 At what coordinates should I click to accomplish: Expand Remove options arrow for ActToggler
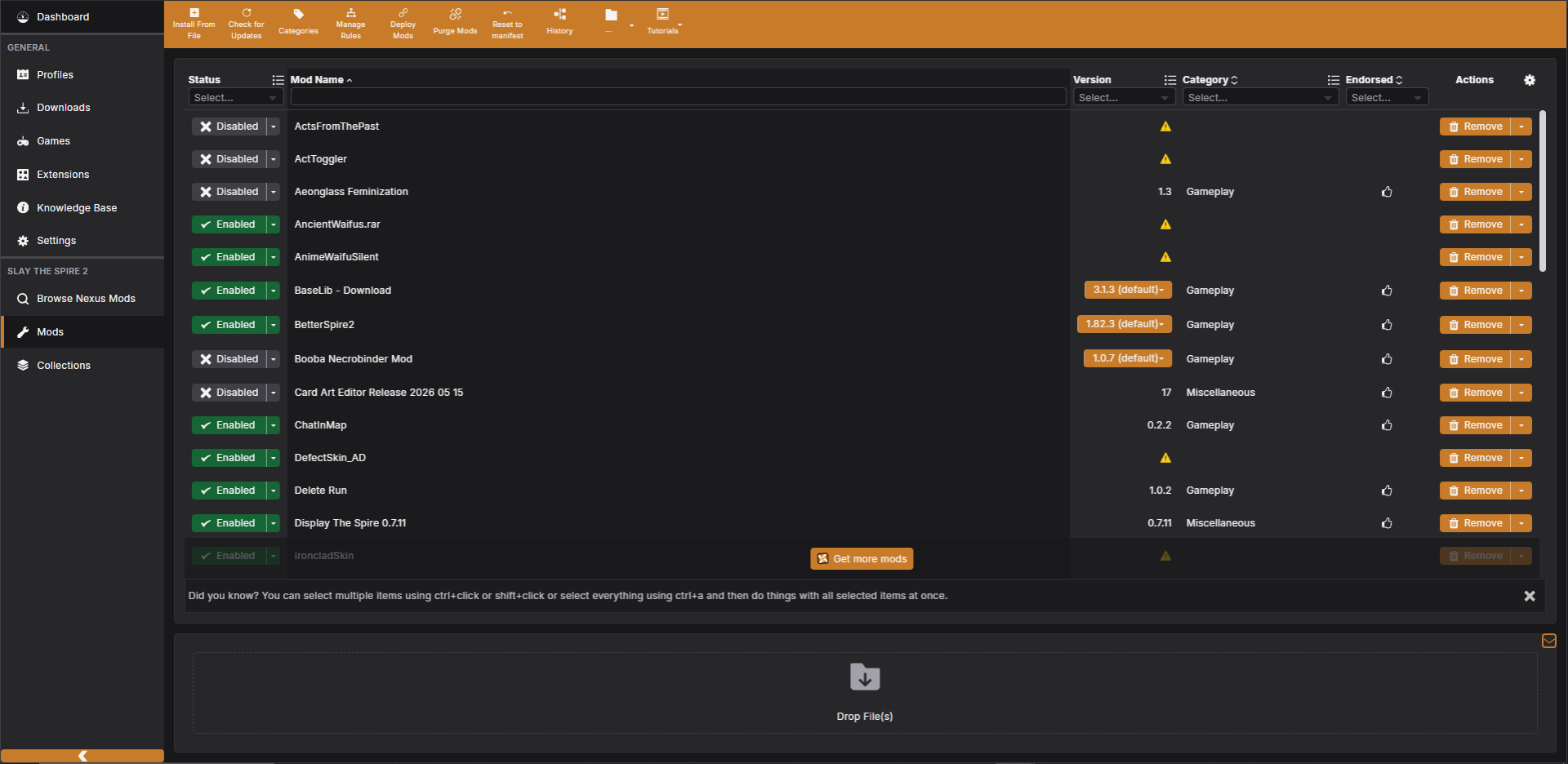click(x=1521, y=159)
